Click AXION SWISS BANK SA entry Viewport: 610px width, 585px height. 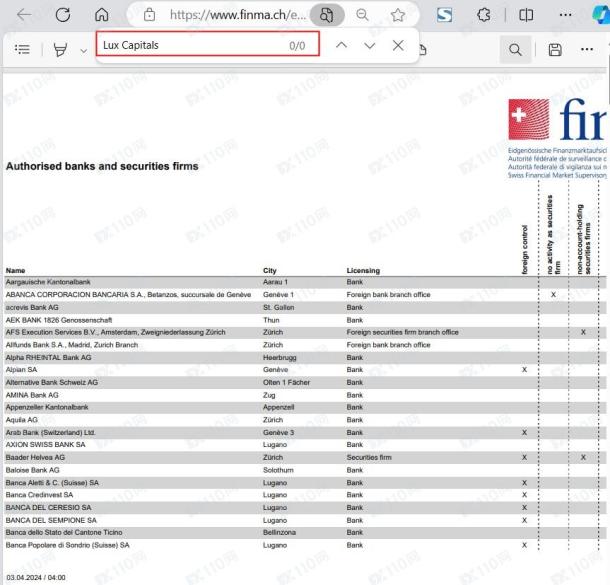[45, 445]
